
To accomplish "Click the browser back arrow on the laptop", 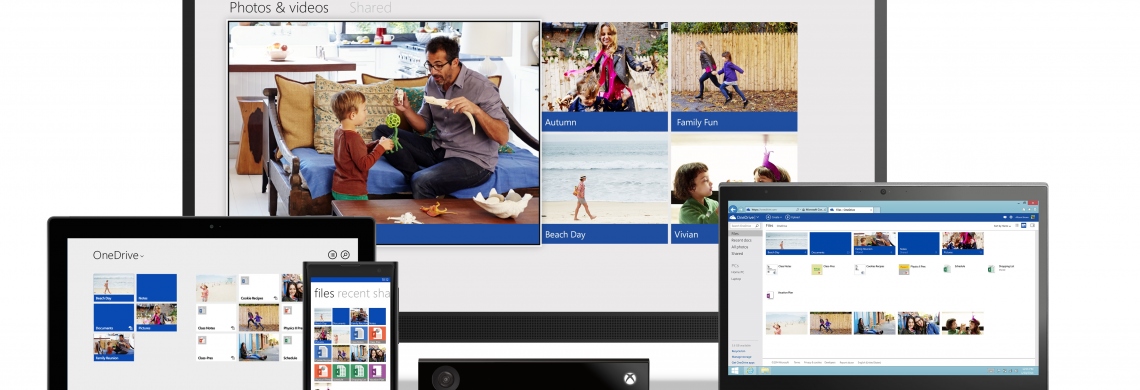I will (x=733, y=210).
